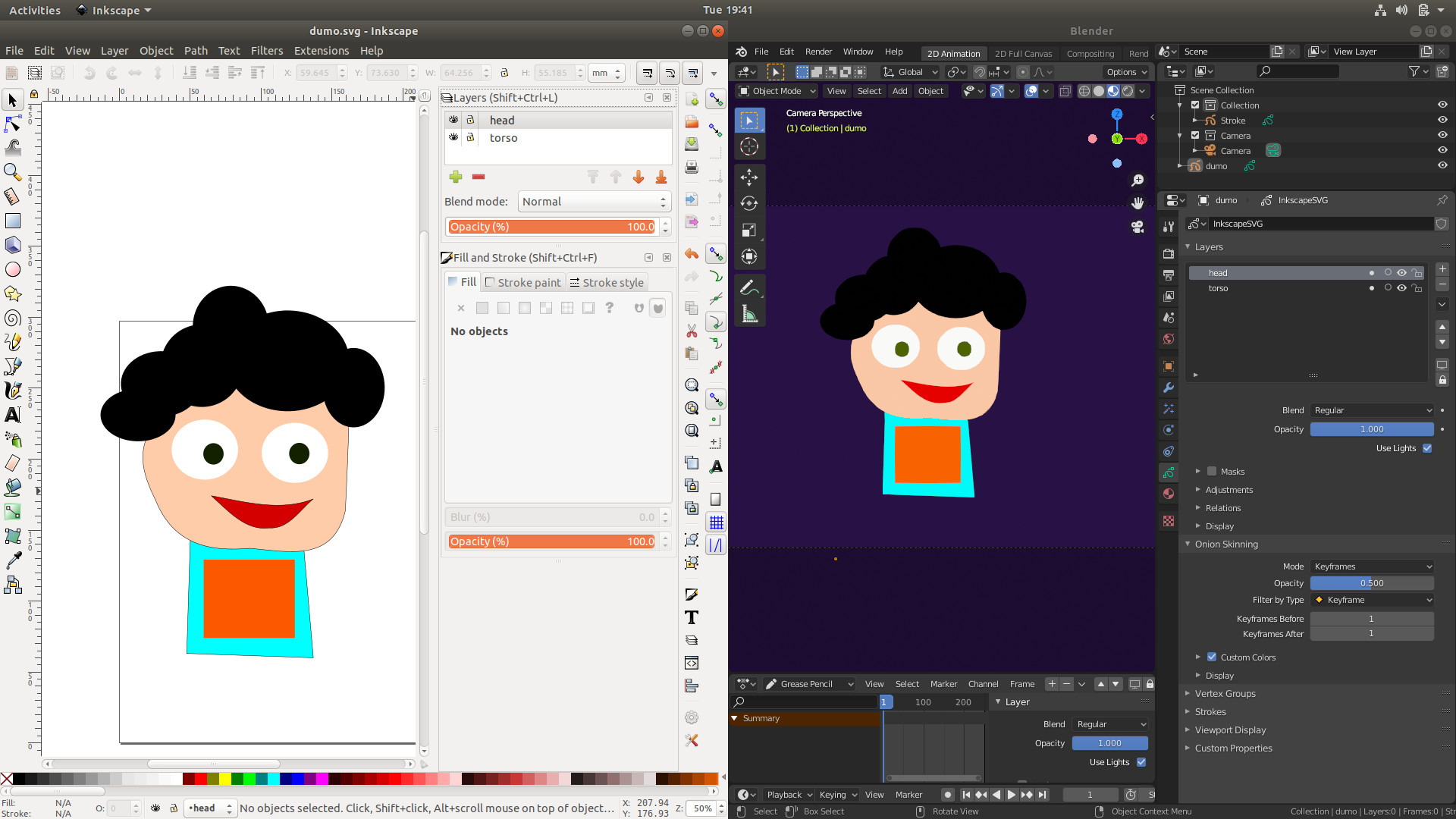Open Inkscape Blend mode dropdown
Image resolution: width=1456 pixels, height=819 pixels.
(594, 202)
